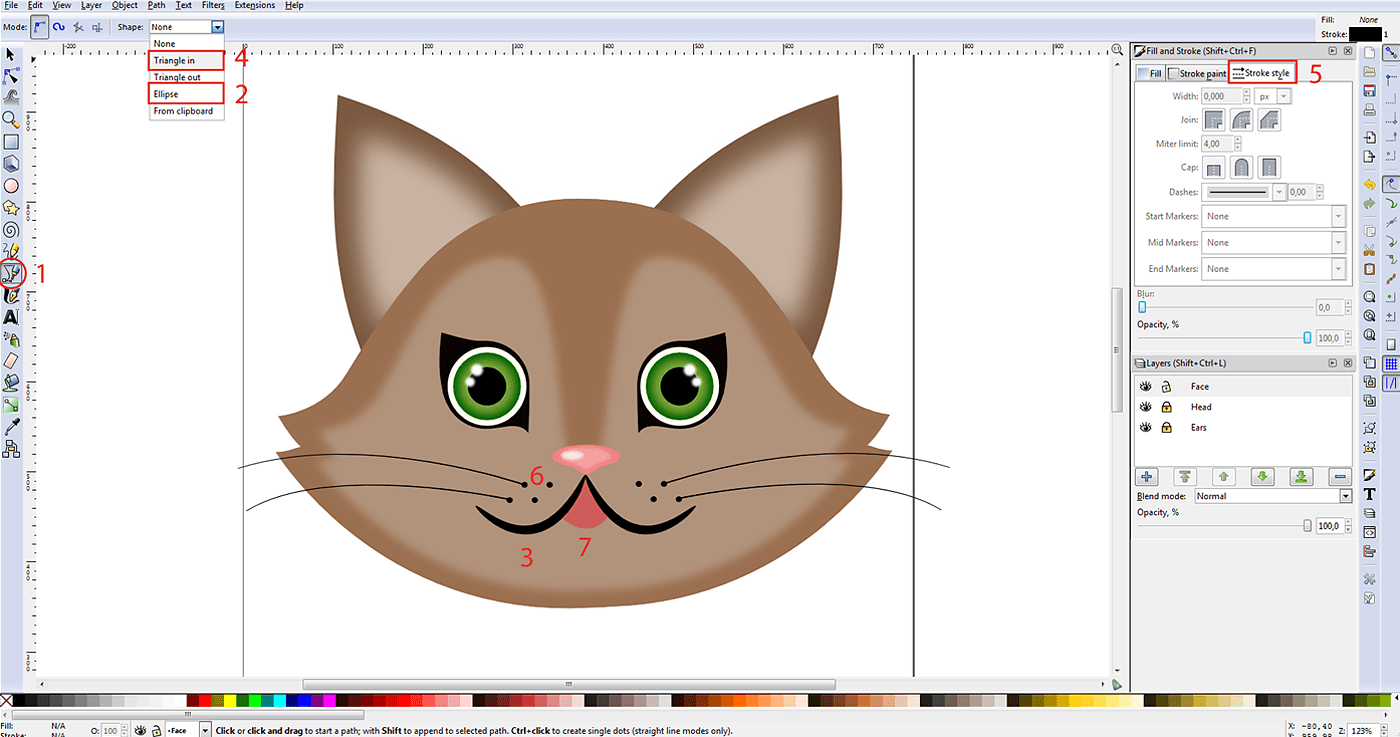Select the Bezier pen tool
The width and height of the screenshot is (1400, 737).
pyautogui.click(x=11, y=272)
